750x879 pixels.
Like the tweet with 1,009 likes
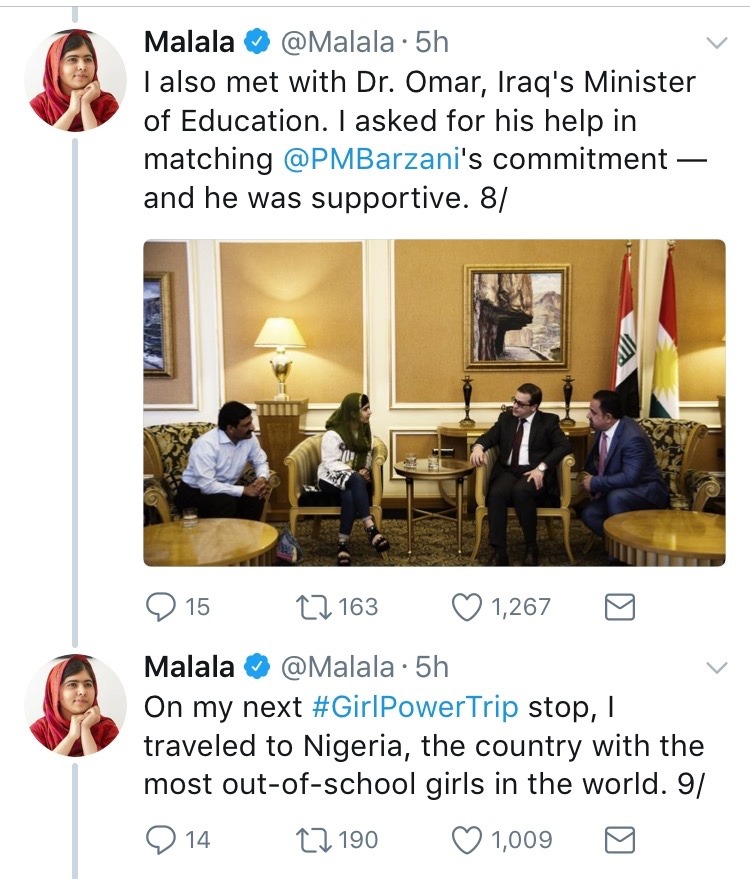(x=468, y=840)
